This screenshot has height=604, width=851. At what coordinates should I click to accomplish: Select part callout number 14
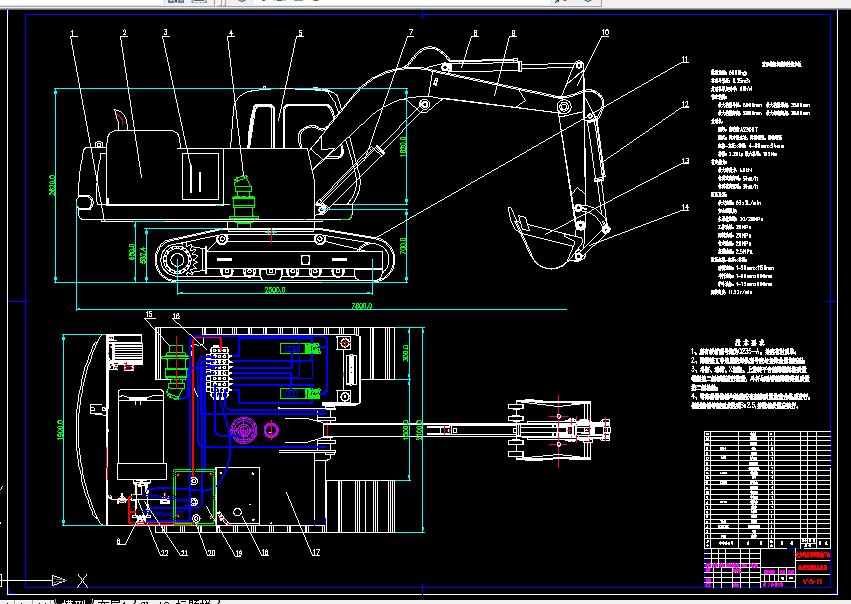(685, 207)
